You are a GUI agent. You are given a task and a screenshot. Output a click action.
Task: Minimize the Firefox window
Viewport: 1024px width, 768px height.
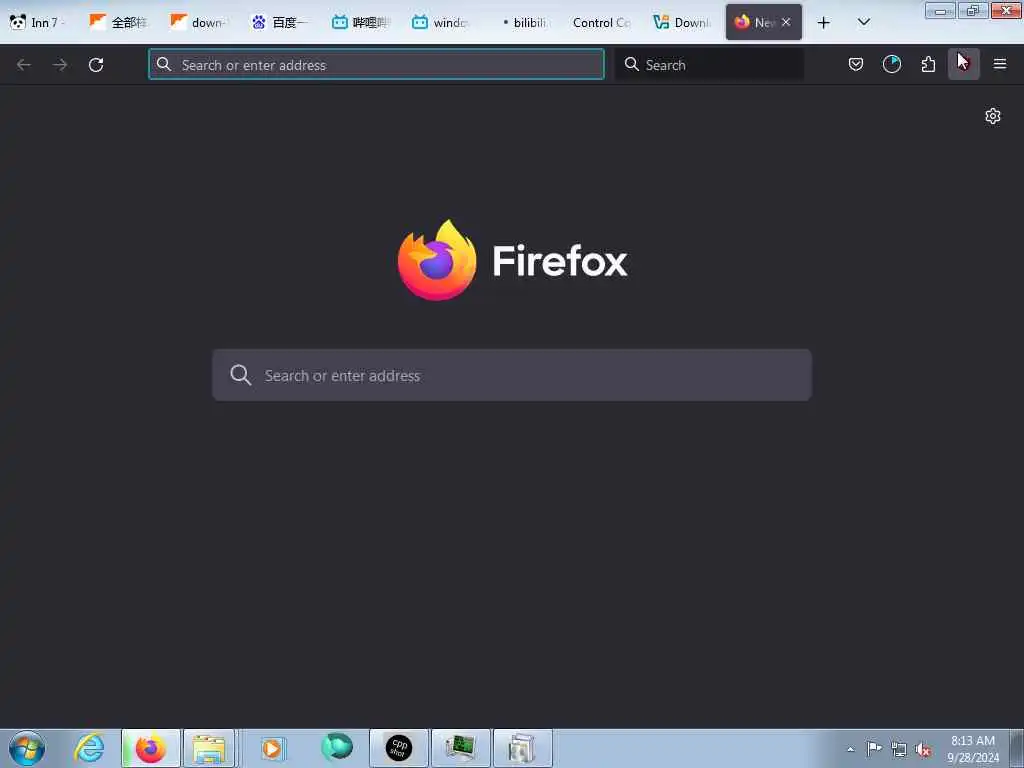tap(940, 10)
